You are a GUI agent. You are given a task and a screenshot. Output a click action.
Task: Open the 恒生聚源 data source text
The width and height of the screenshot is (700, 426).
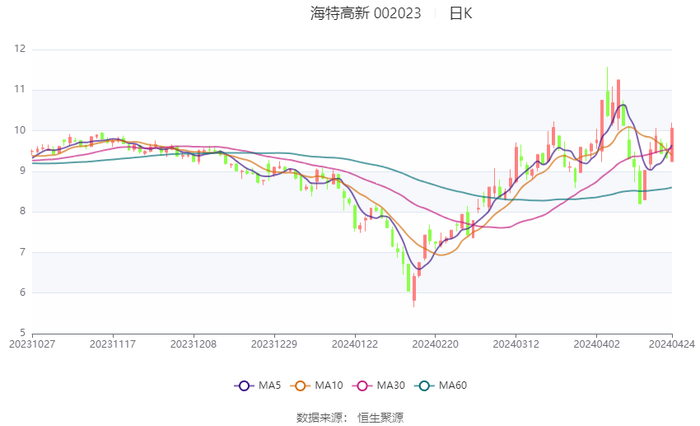(381, 416)
